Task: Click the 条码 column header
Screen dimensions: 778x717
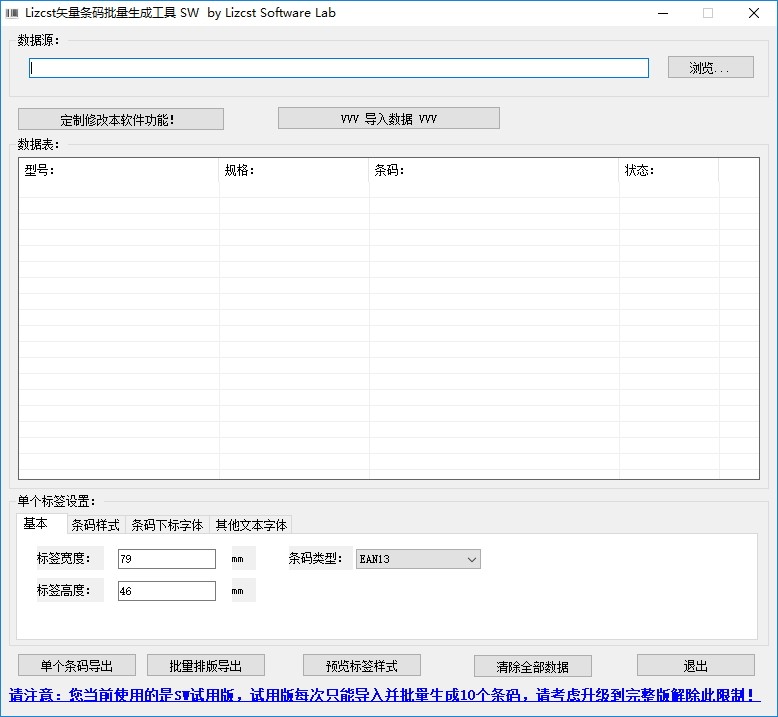Action: (x=493, y=170)
